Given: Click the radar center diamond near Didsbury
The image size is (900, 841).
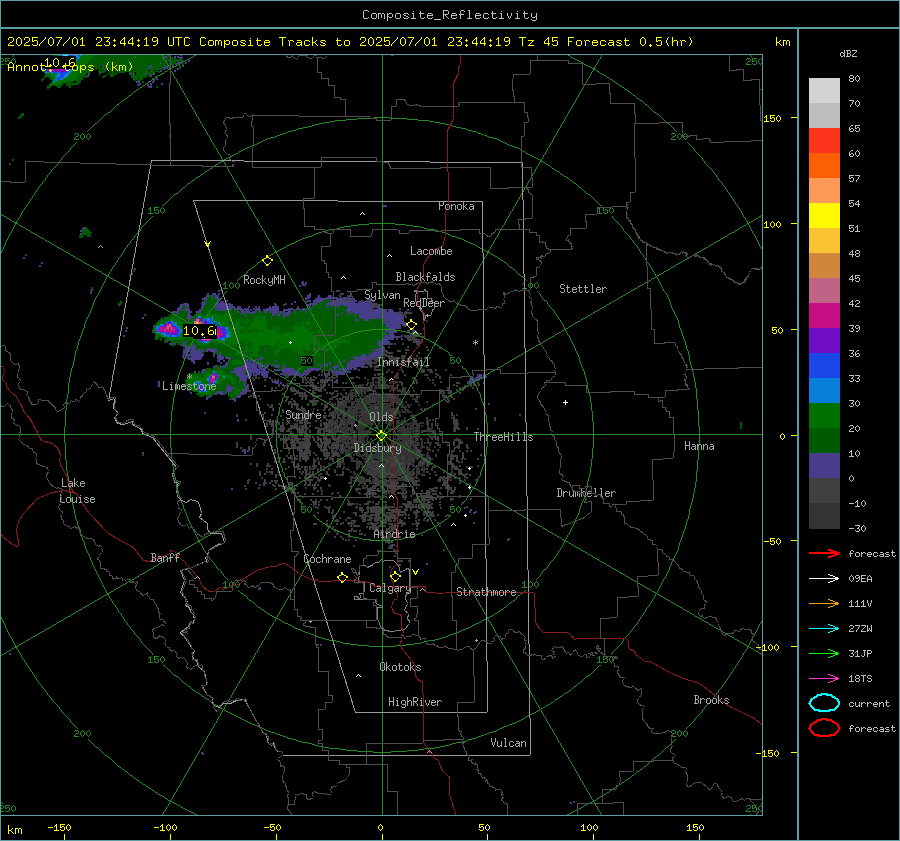Looking at the screenshot, I should [381, 436].
